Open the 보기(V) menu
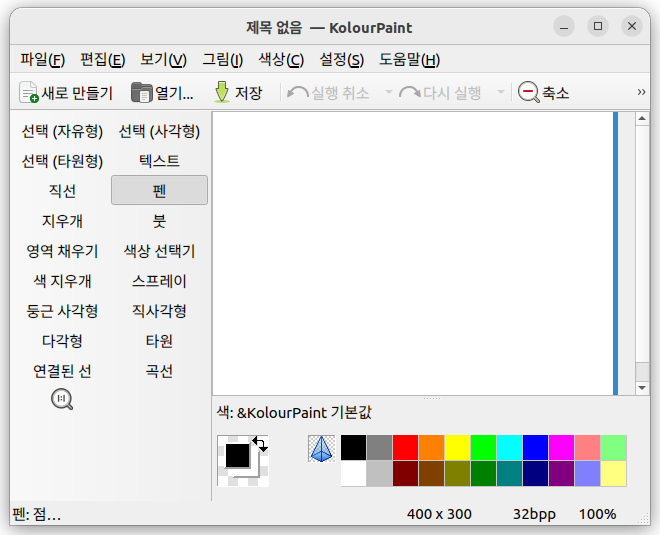The image size is (660, 535). pos(163,60)
